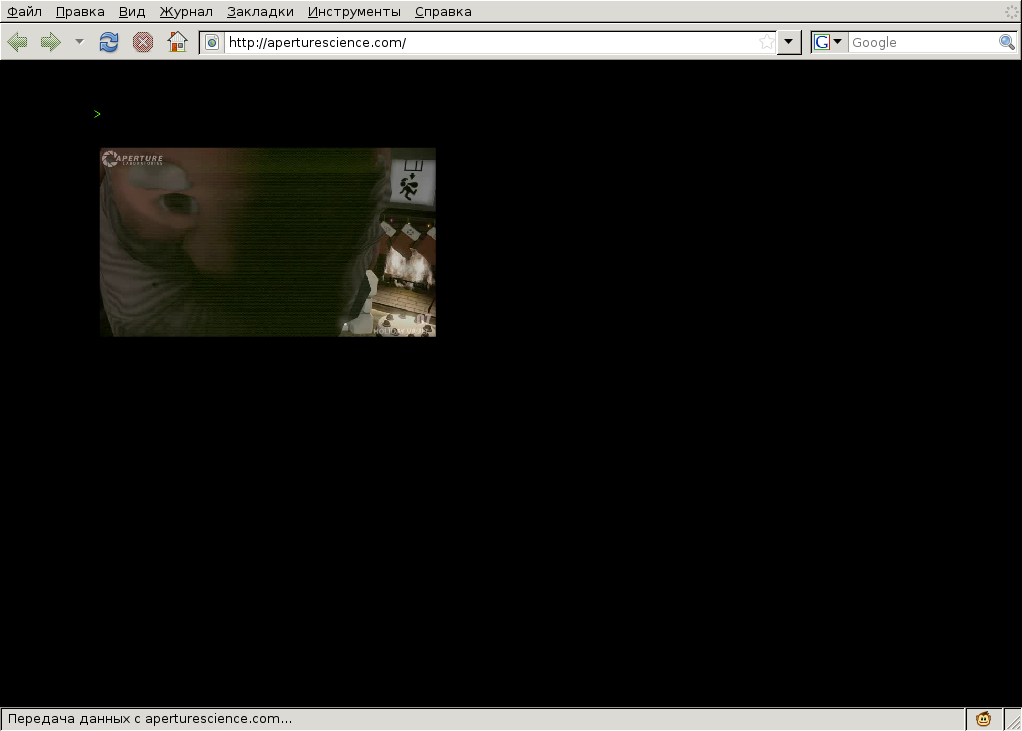The image size is (1022, 731).
Task: Go forward with the green Forward arrow
Action: [x=51, y=42]
